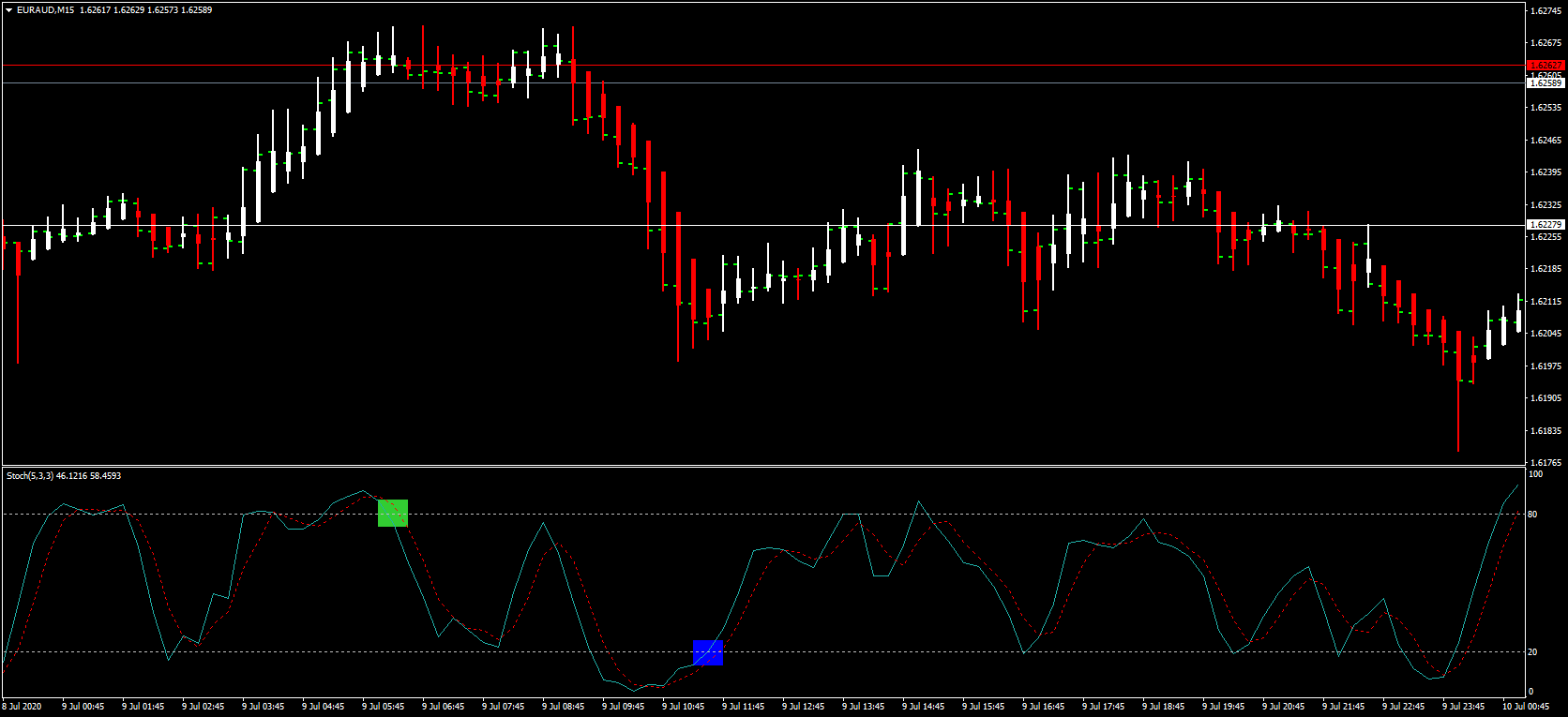The image size is (1568, 717).
Task: Click the stochastic 80 level label
Action: tap(1532, 515)
